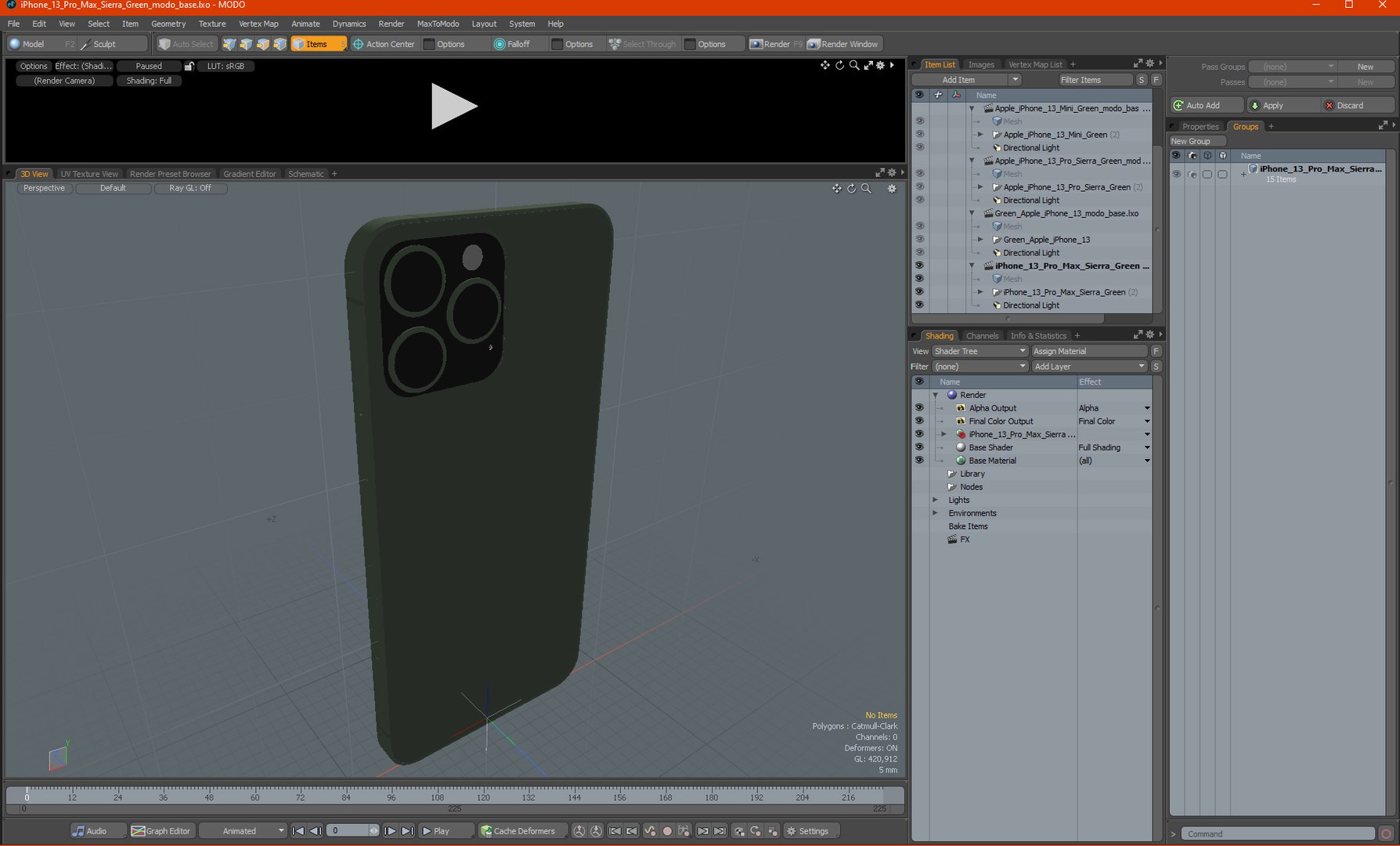
Task: Toggle Base Material visibility eye
Action: (919, 461)
